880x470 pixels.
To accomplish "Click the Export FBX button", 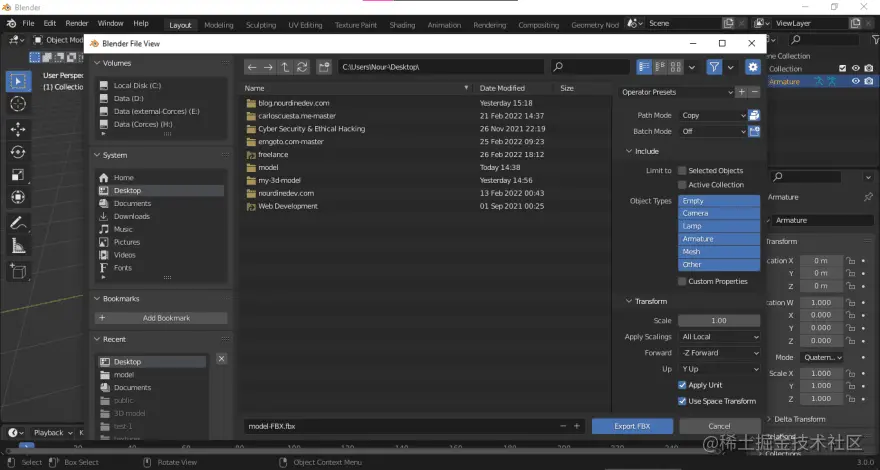I will pyautogui.click(x=632, y=426).
